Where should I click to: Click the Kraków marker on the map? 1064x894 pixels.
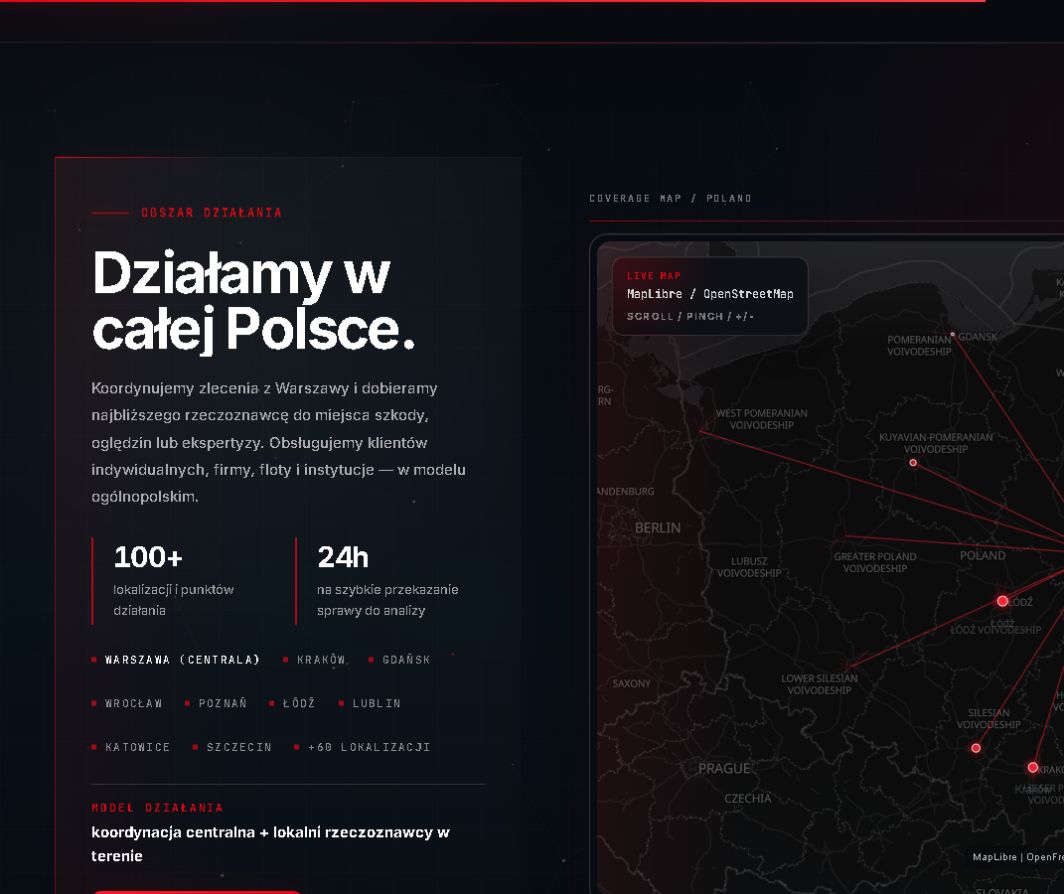point(1033,767)
